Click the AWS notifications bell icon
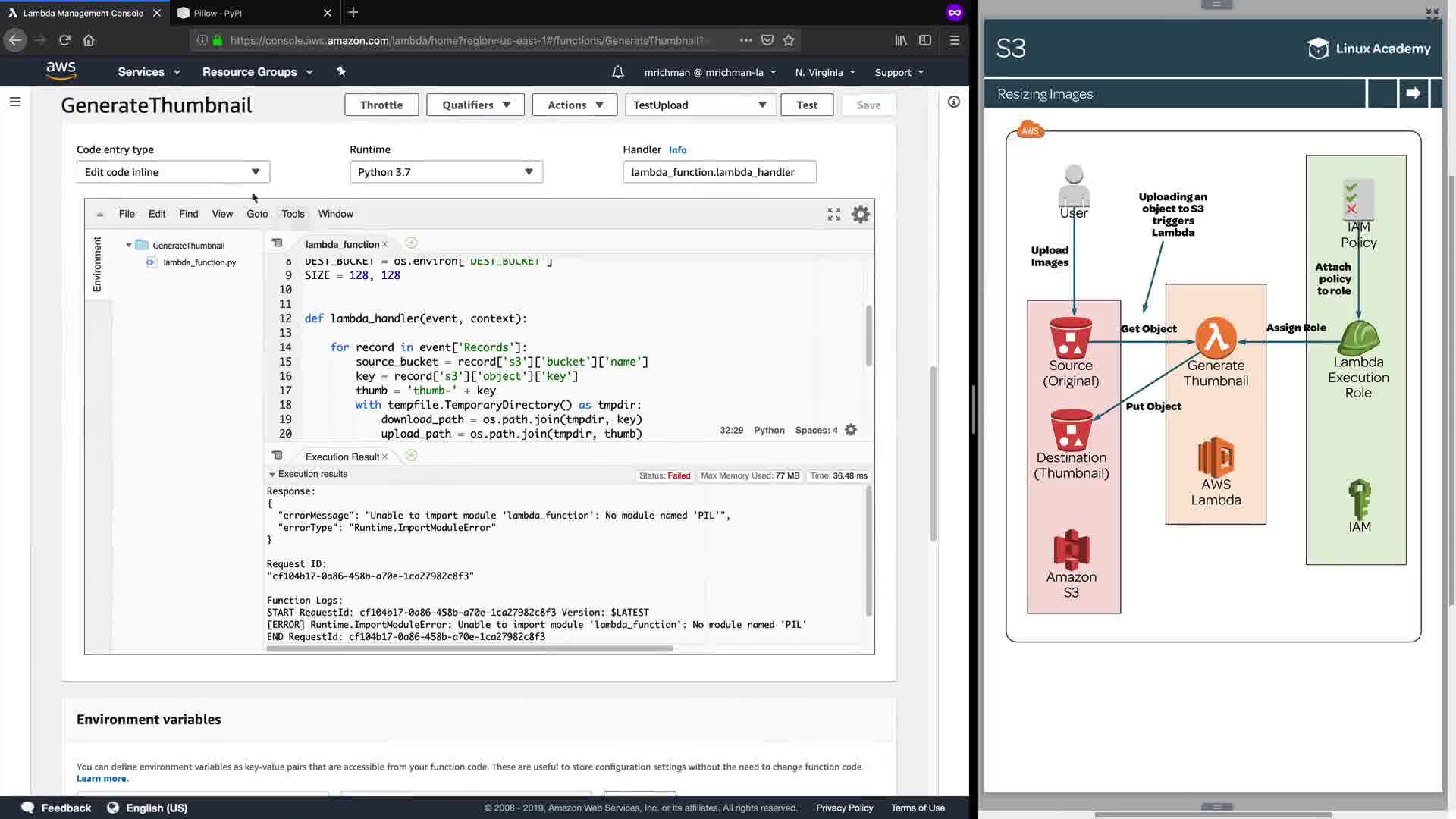1456x819 pixels. [617, 72]
